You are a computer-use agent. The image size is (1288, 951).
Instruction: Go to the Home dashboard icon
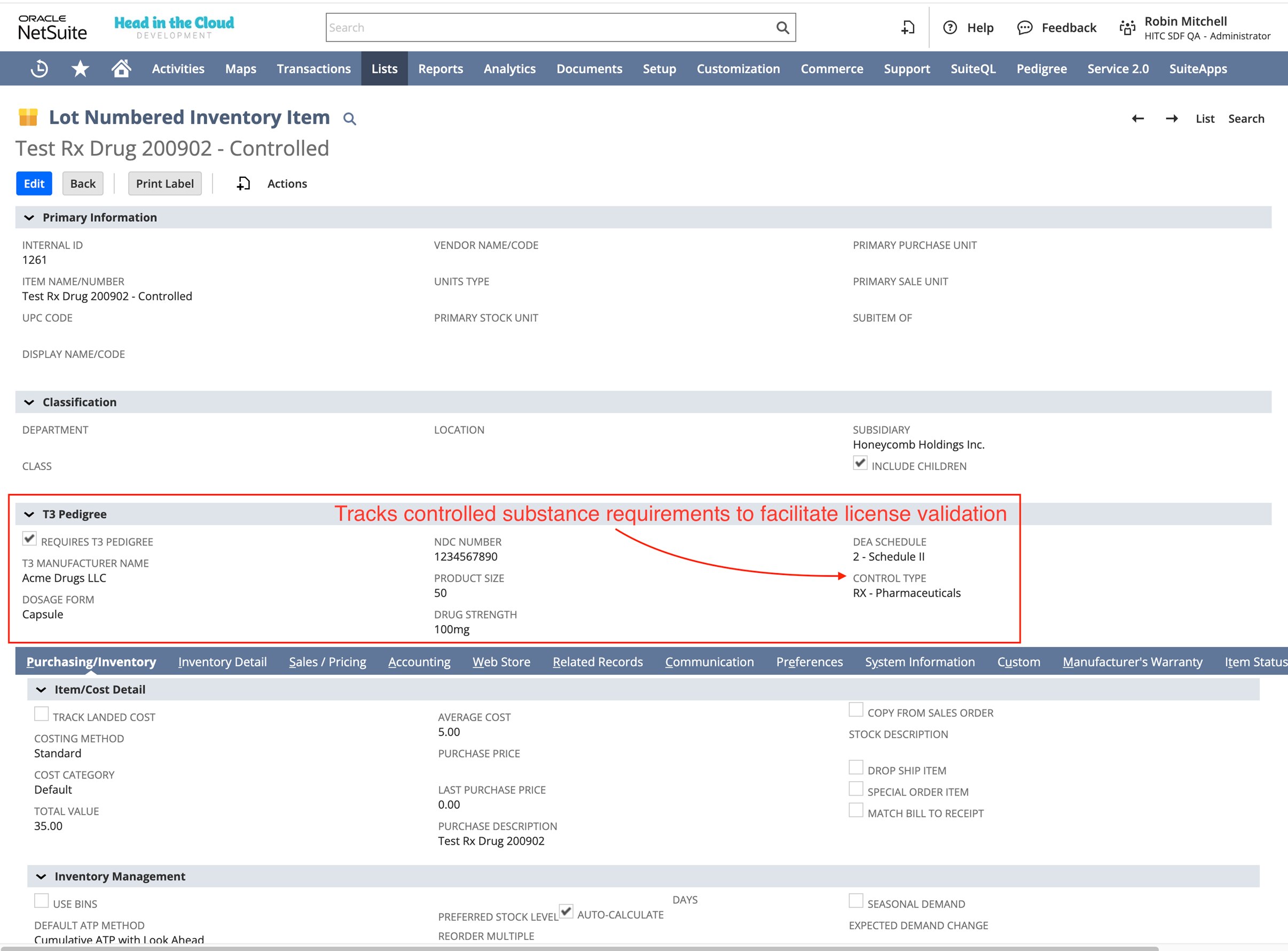[x=121, y=68]
